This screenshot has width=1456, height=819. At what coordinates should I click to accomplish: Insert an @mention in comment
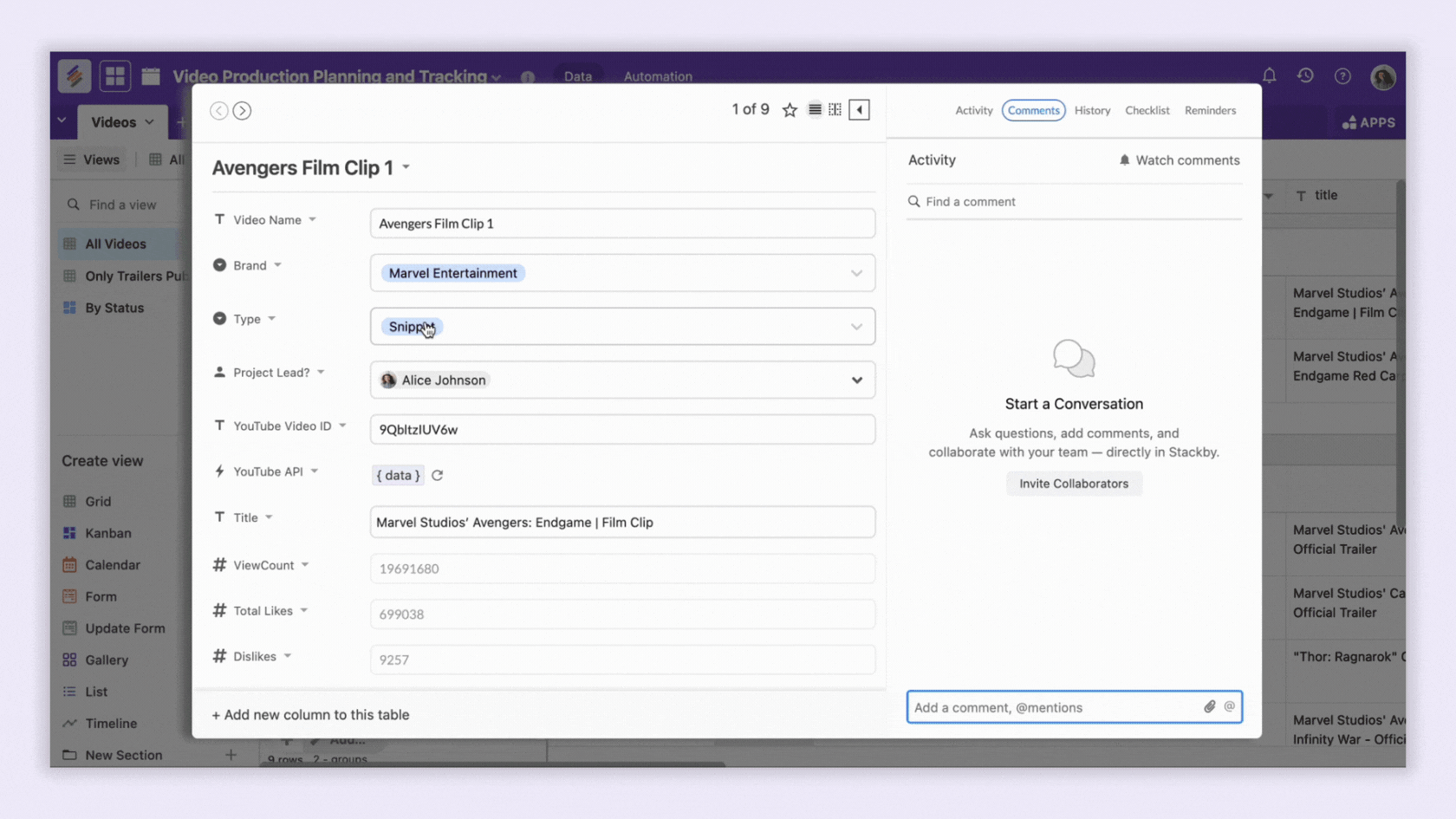pyautogui.click(x=1229, y=706)
